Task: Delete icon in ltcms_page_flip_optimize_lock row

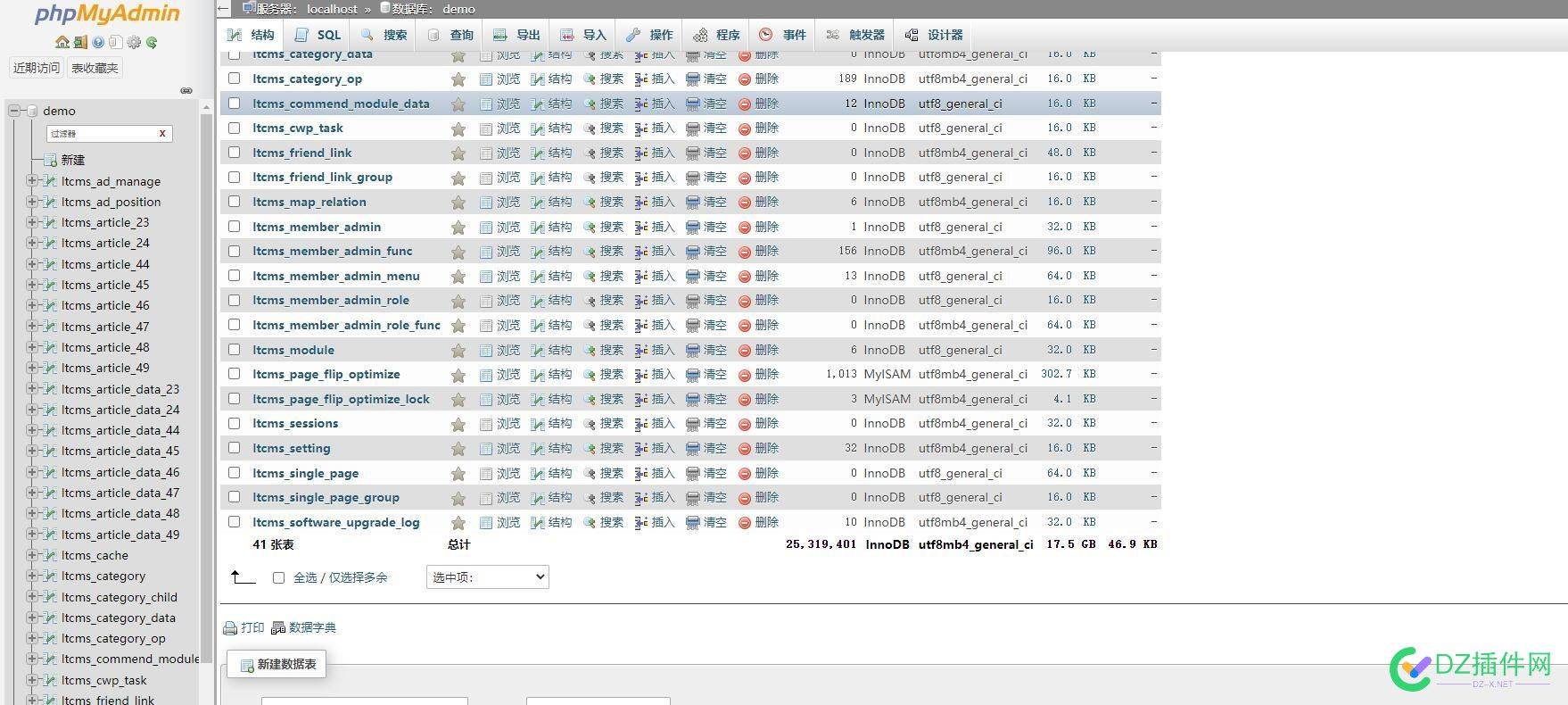Action: pos(745,400)
